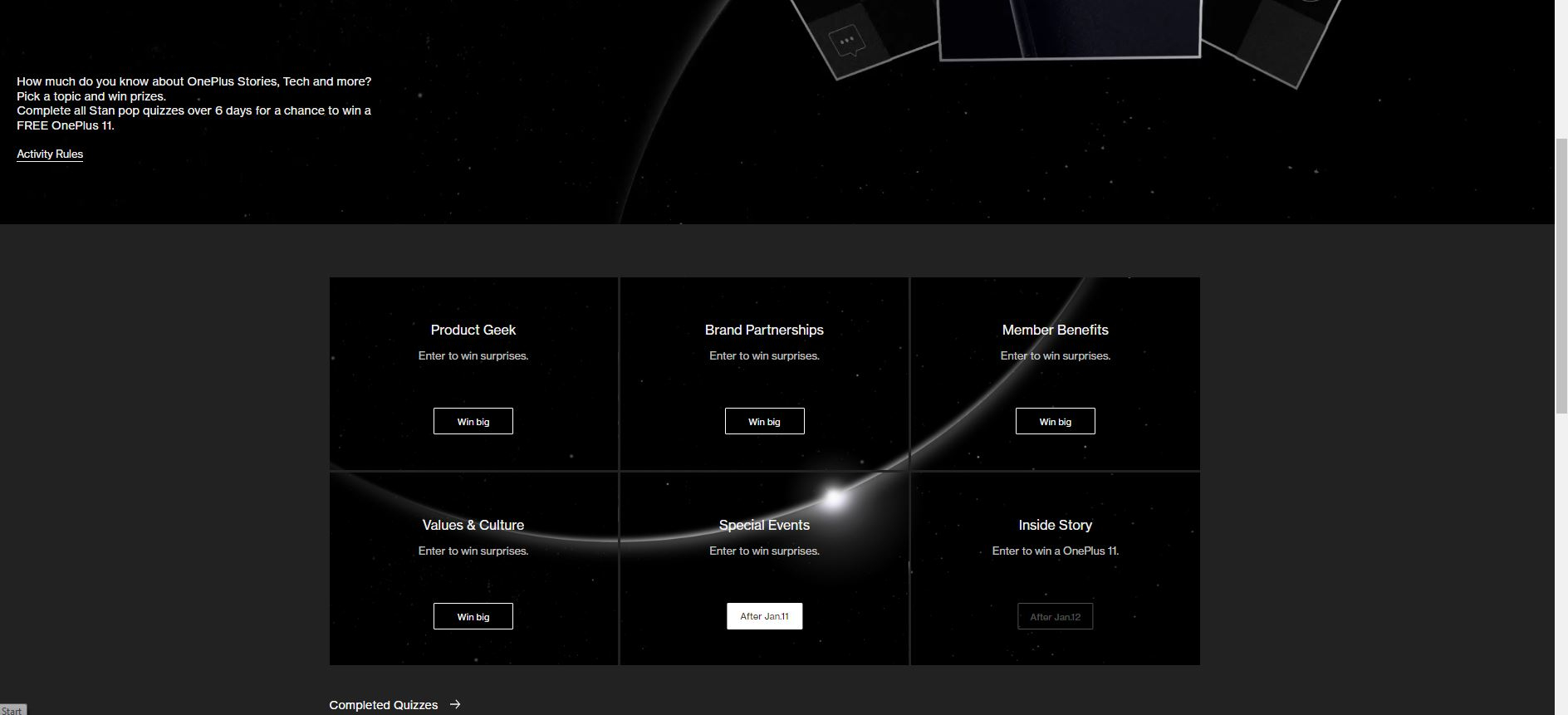Screen dimensions: 1568x715
Task: Click Win big under Member Benefits
Action: click(1056, 421)
